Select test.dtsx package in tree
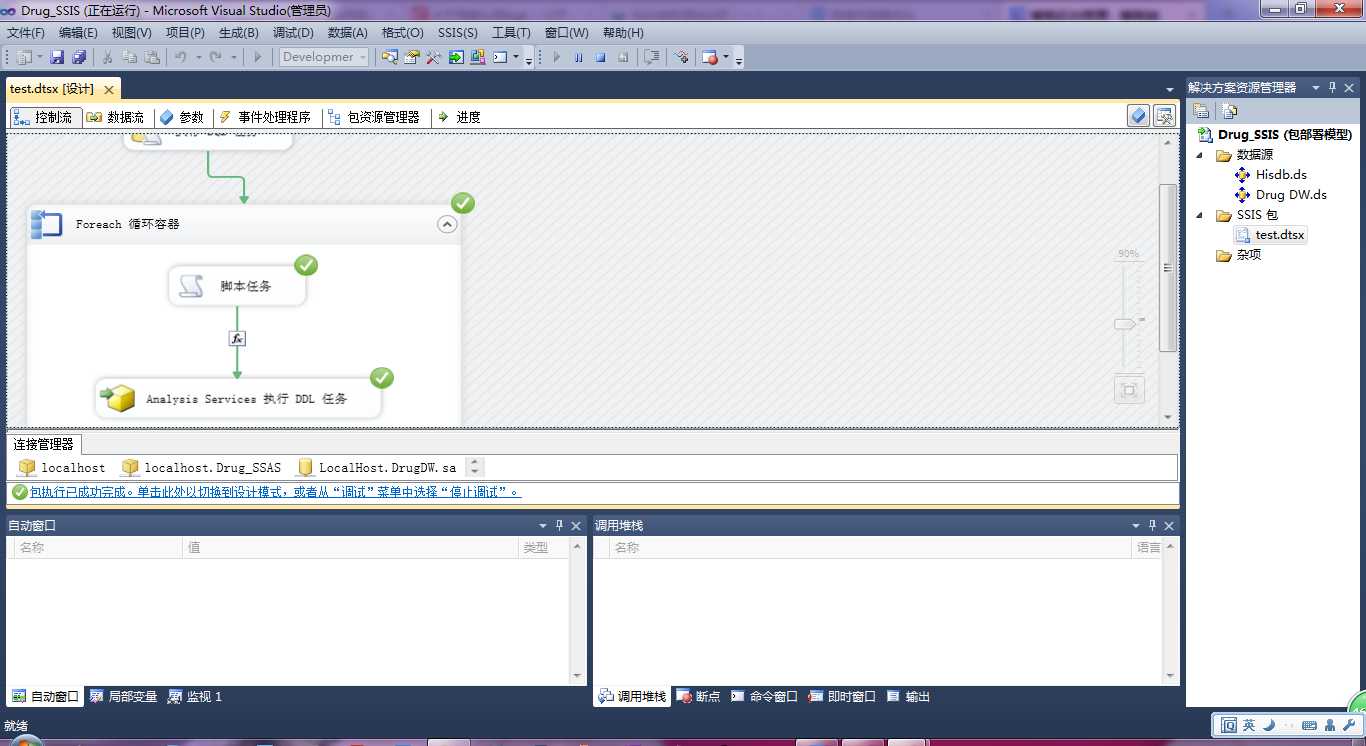Screen dimensions: 1366x746 tap(1271, 235)
